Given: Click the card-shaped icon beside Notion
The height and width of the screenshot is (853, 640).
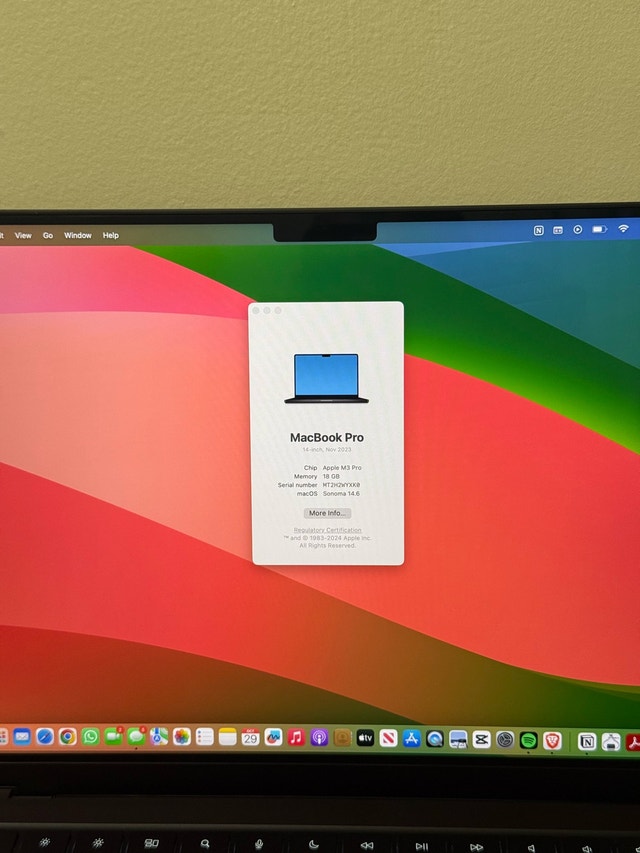Looking at the screenshot, I should click(x=558, y=231).
